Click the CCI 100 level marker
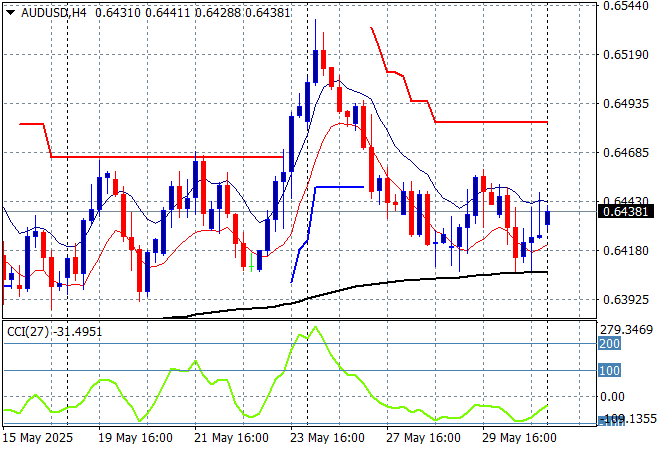The image size is (660, 450). pyautogui.click(x=609, y=370)
